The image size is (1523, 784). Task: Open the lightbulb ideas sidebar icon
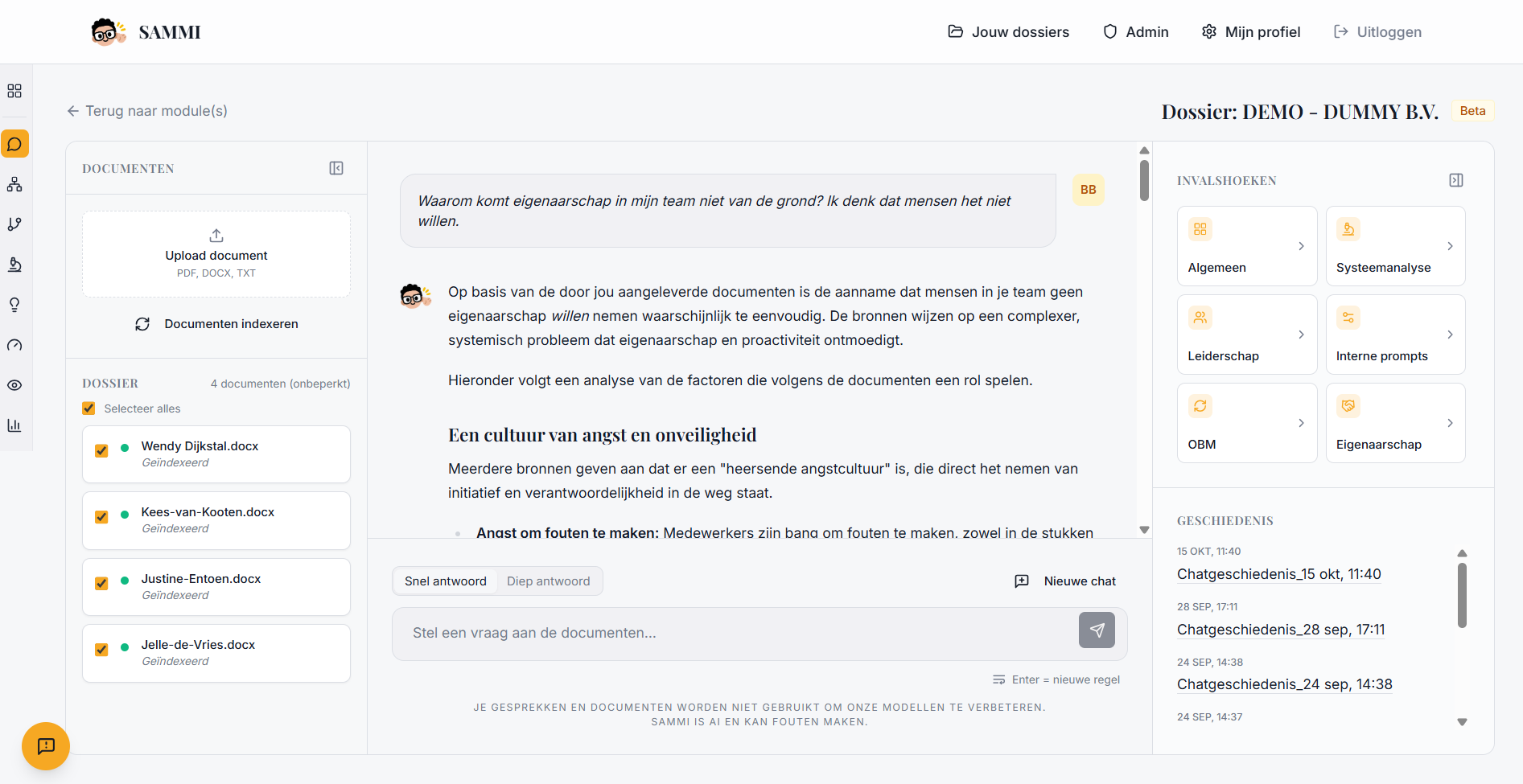[x=14, y=305]
